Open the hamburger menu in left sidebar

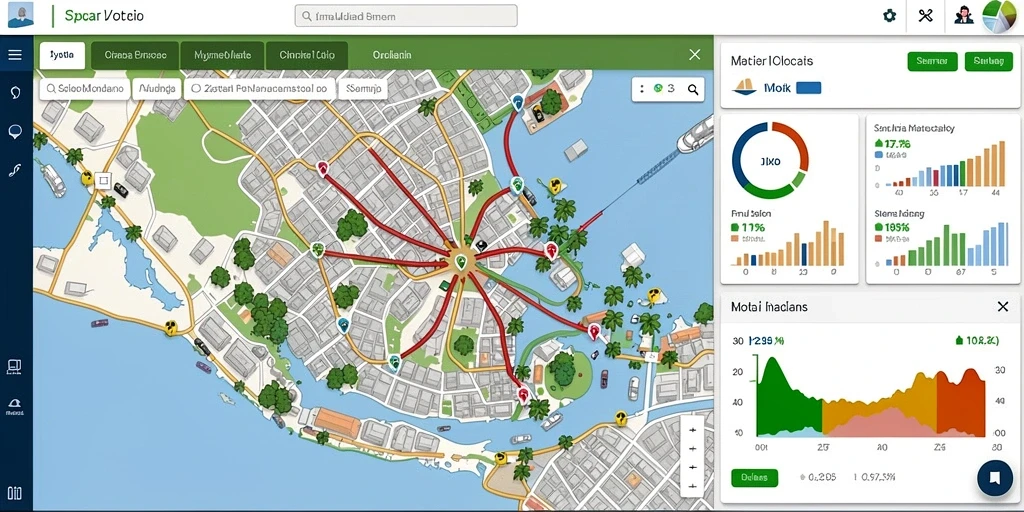(x=15, y=55)
